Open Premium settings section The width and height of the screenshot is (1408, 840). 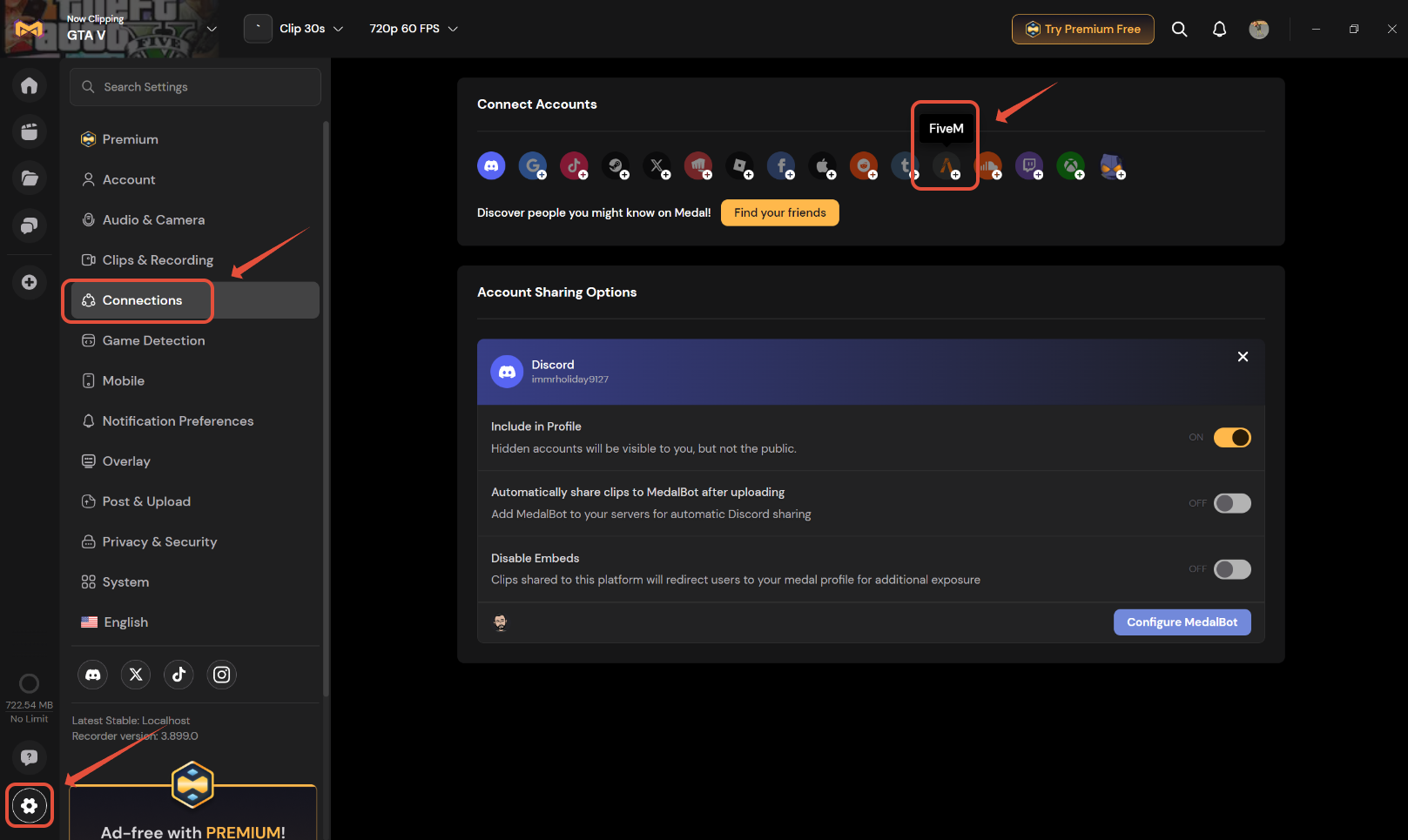pyautogui.click(x=195, y=139)
